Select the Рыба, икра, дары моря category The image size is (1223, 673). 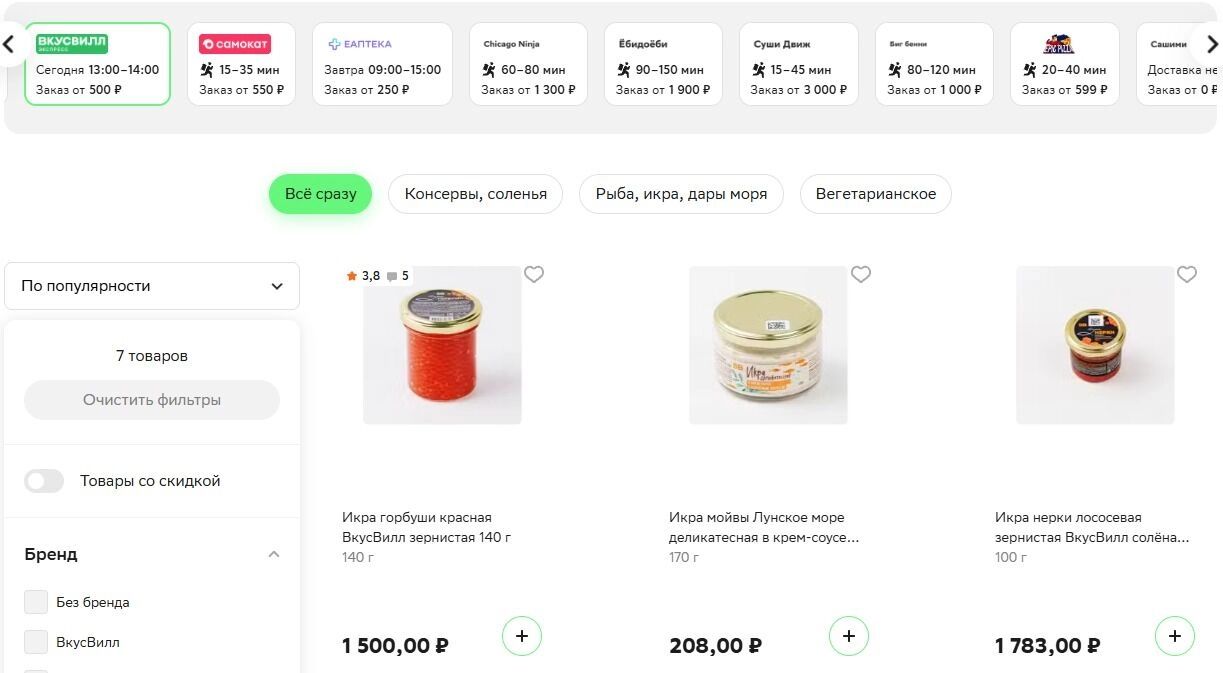(681, 193)
